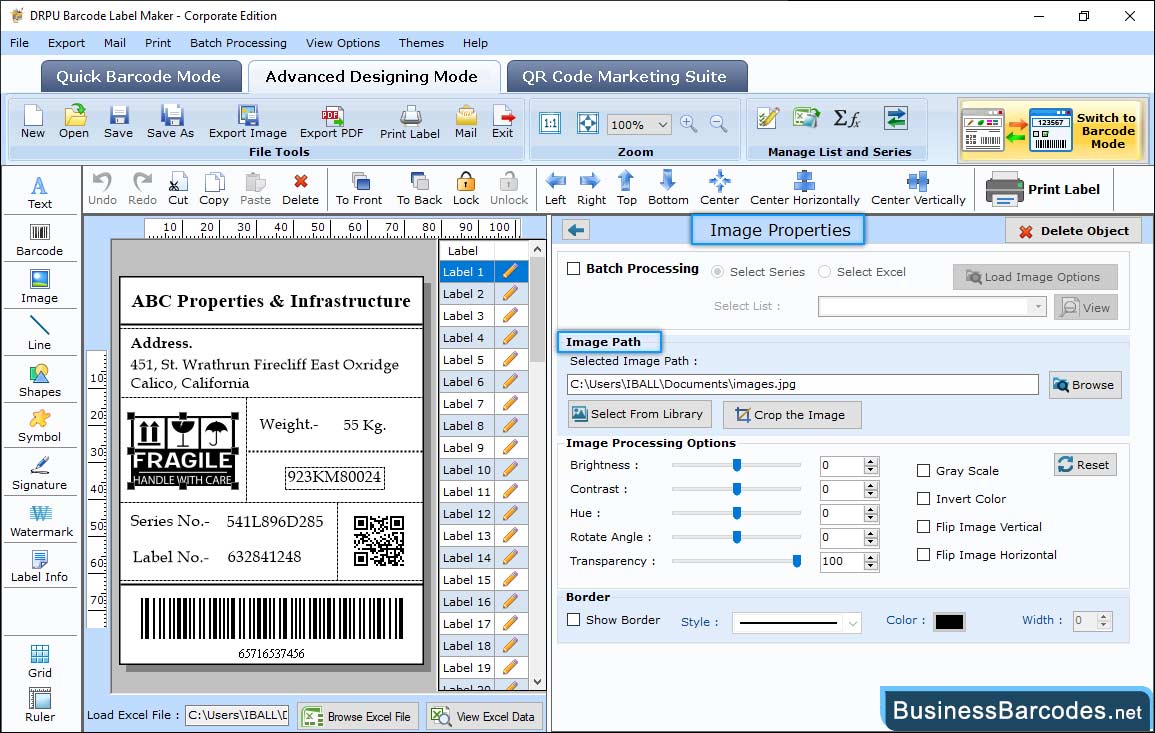This screenshot has height=733, width=1155.
Task: Reset image processing options
Action: pyautogui.click(x=1084, y=465)
